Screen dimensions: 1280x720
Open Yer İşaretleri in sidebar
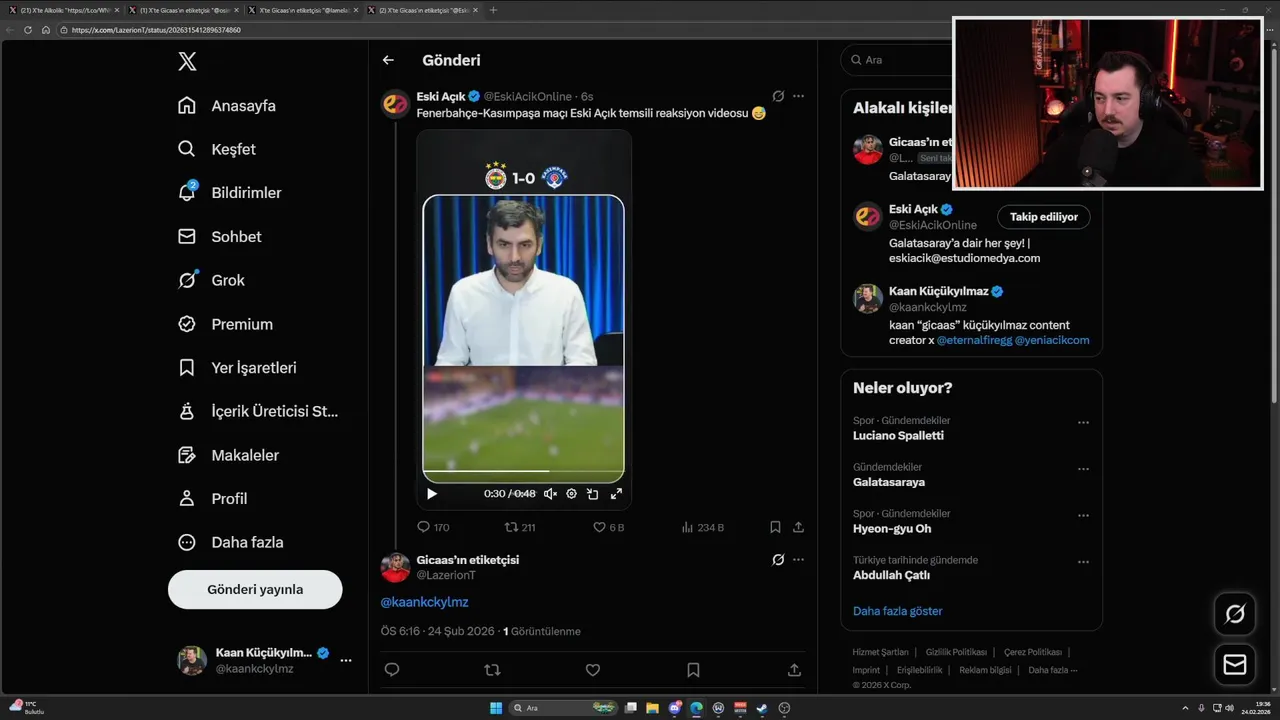click(x=239, y=368)
